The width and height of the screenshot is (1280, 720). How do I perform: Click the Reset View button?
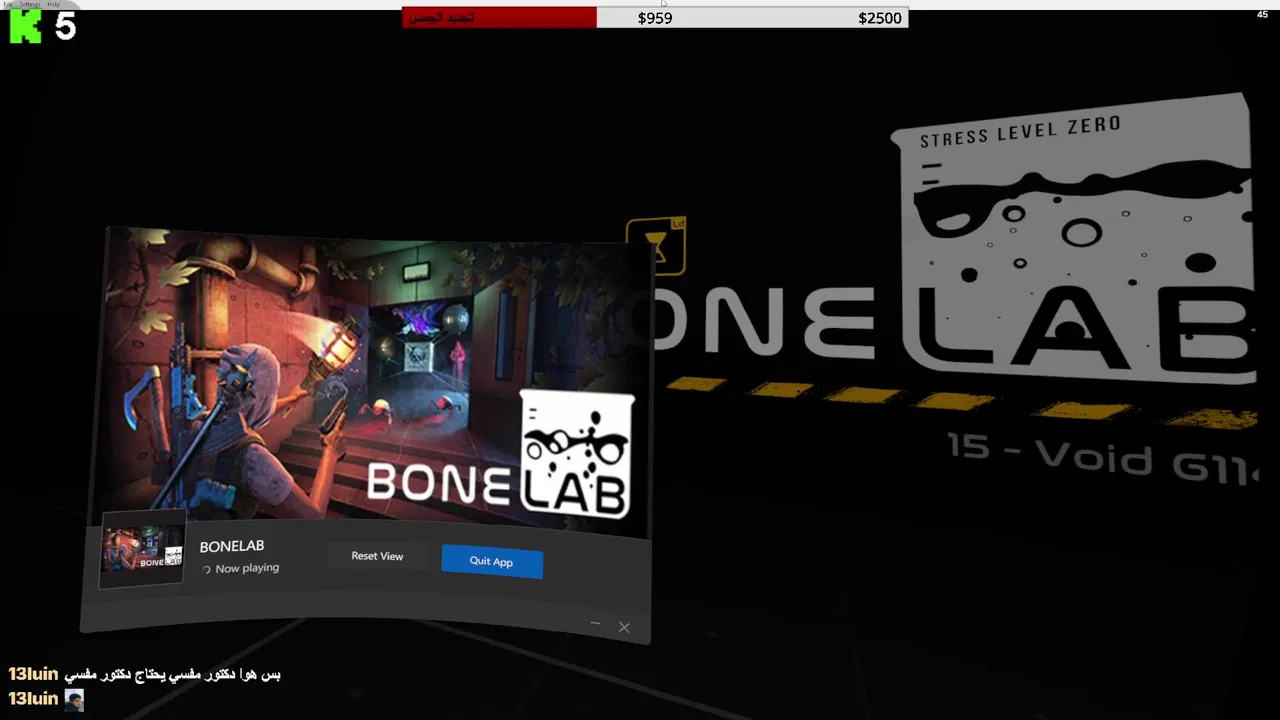pyautogui.click(x=377, y=556)
